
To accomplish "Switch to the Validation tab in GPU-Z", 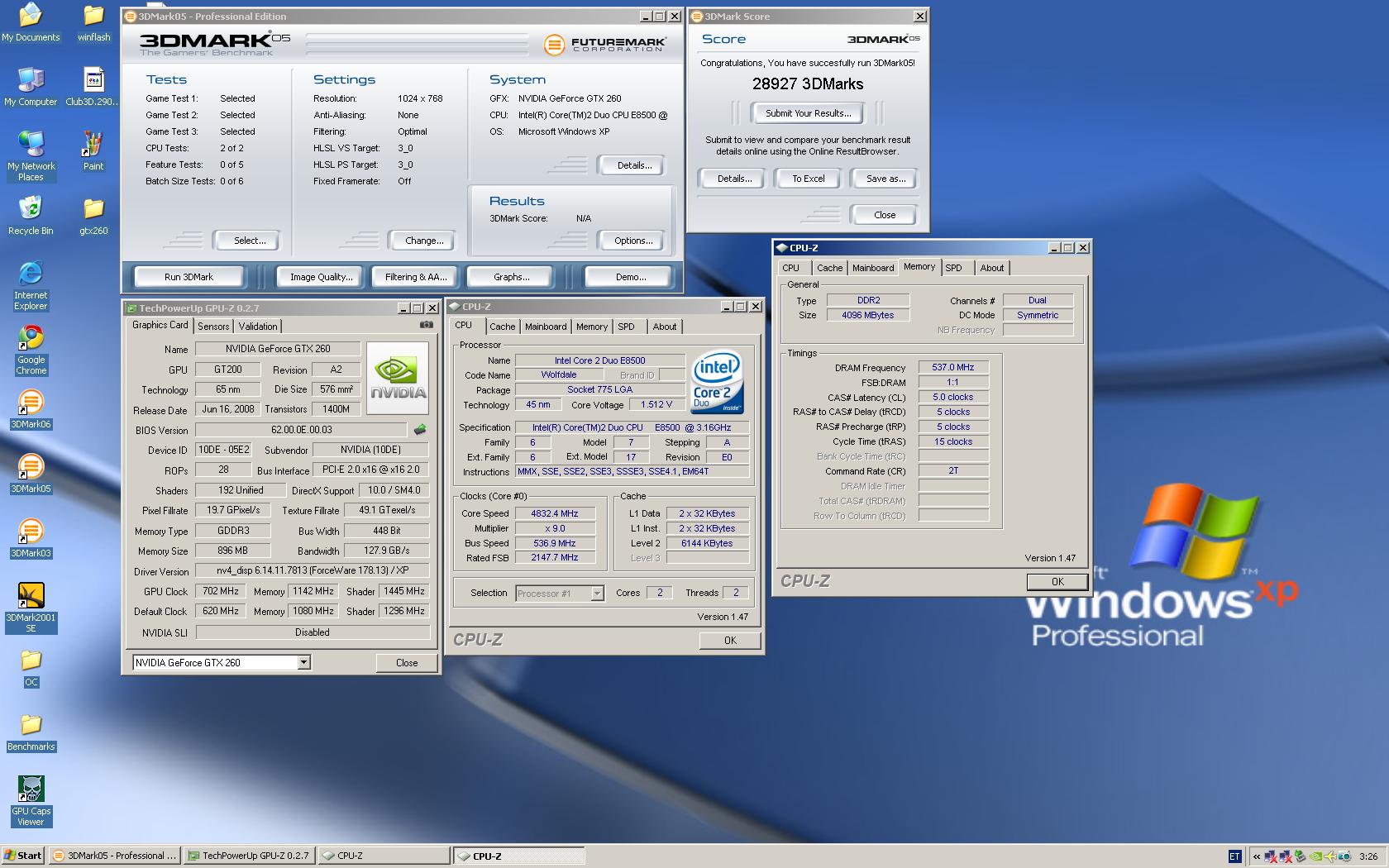I will click(x=258, y=327).
